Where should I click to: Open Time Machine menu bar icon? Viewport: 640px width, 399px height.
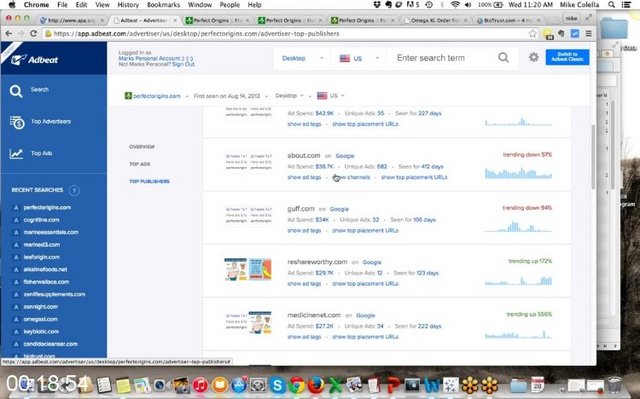coord(429,4)
